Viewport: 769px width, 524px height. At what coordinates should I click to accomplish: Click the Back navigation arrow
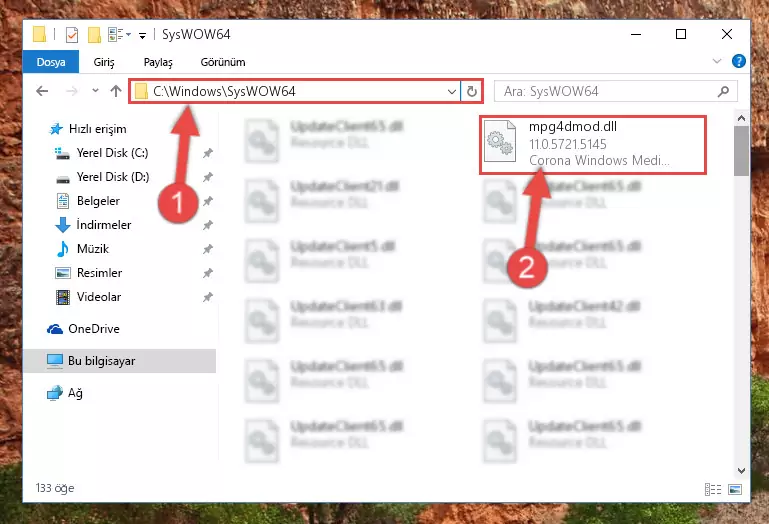(43, 91)
